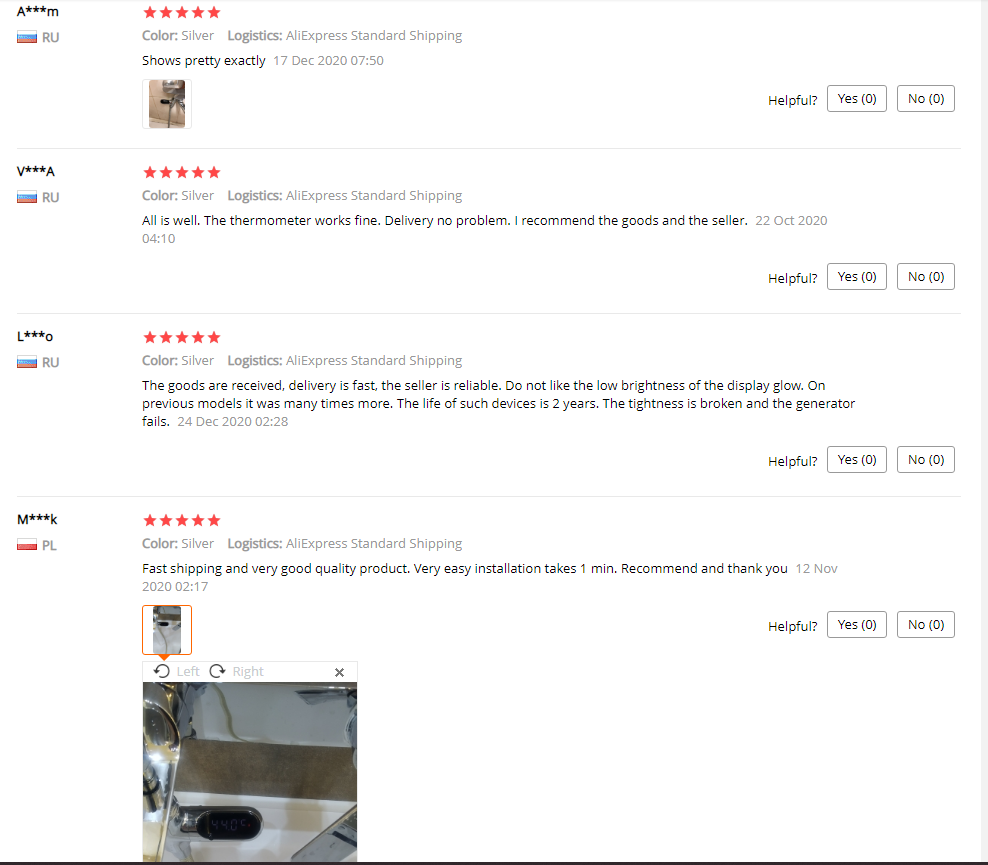Mark A***m's review unhelpful with No

926,99
